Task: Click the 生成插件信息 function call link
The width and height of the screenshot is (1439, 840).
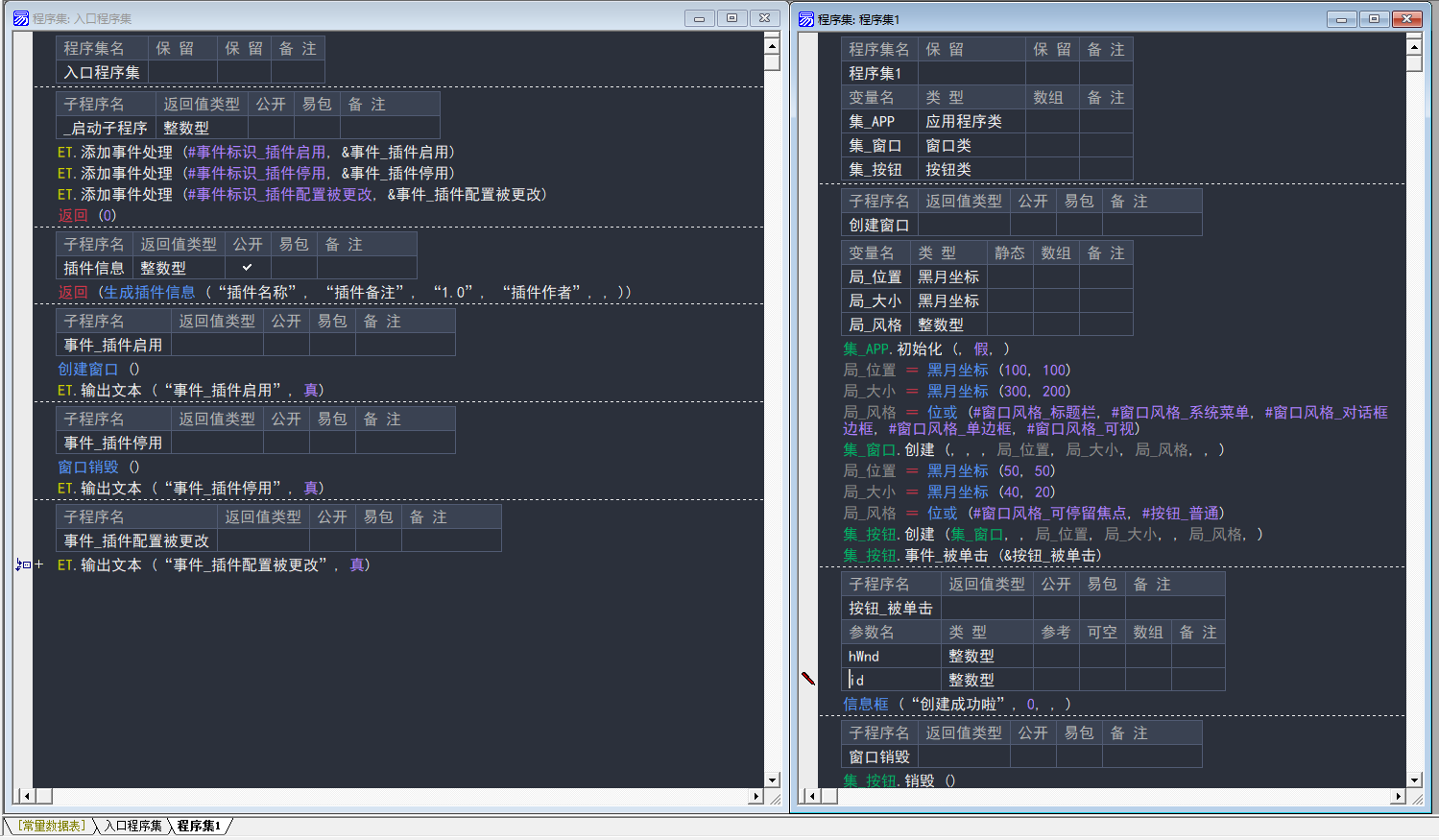Action: click(x=149, y=292)
